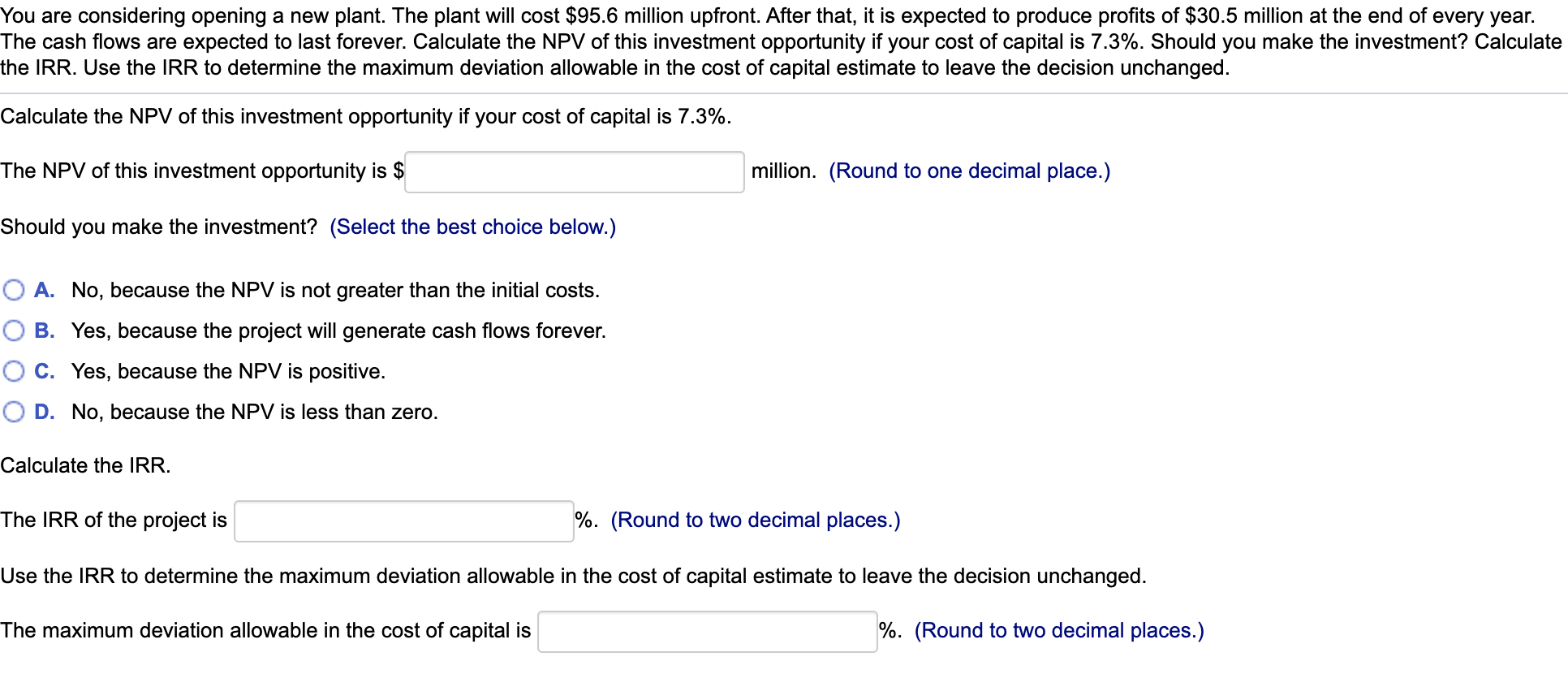Click the text Should you make the investment?
1568x687 pixels.
pos(158,227)
